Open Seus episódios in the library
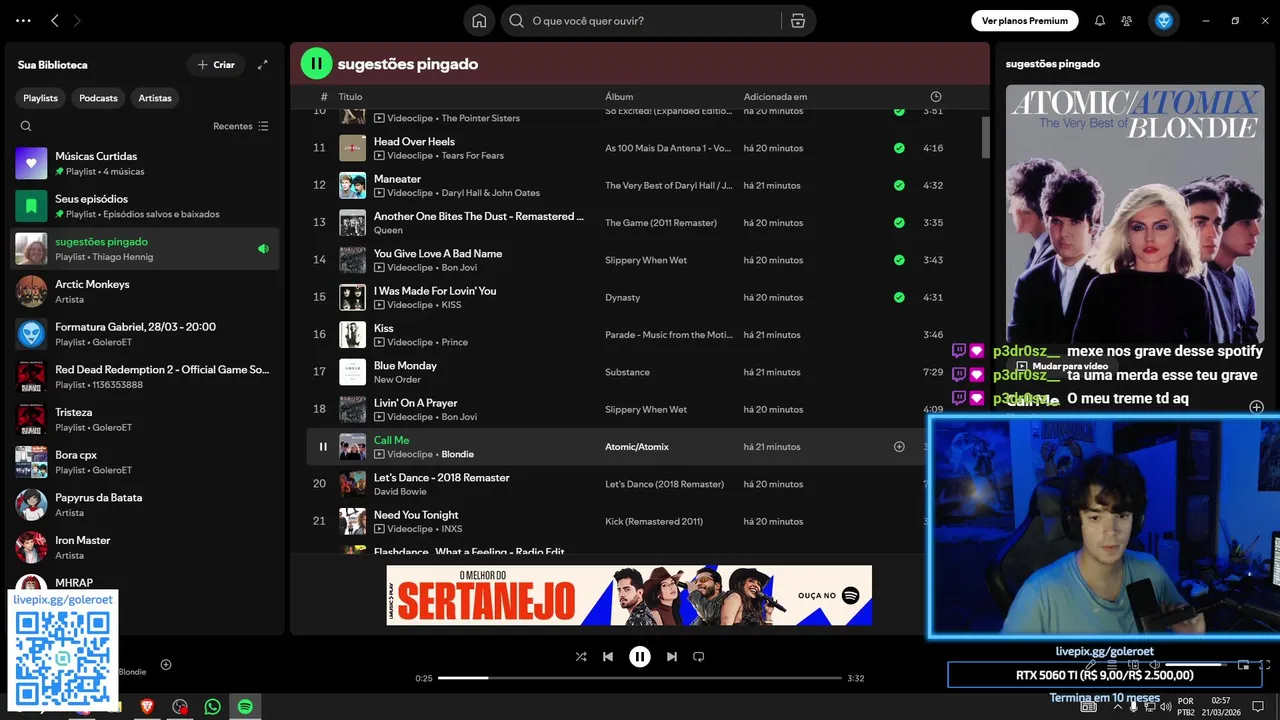 [x=145, y=206]
